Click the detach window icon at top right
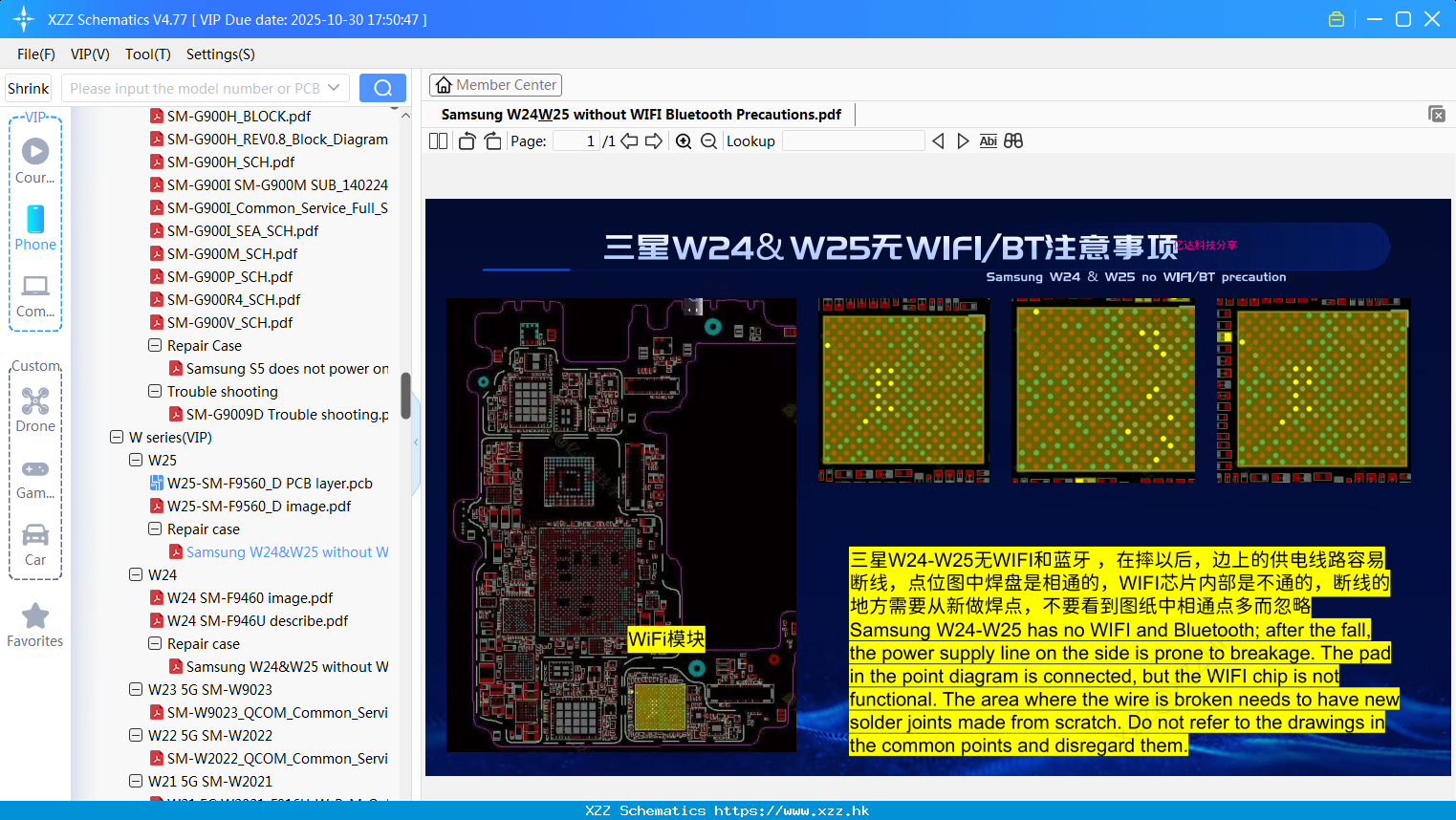The height and width of the screenshot is (820, 1456). [1436, 114]
